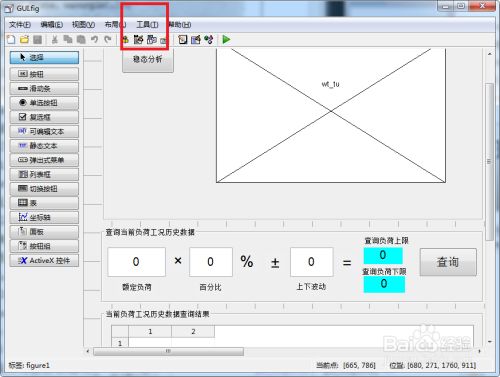500x377 pixels.
Task: Open the Tab Order Editor
Action: point(152,40)
